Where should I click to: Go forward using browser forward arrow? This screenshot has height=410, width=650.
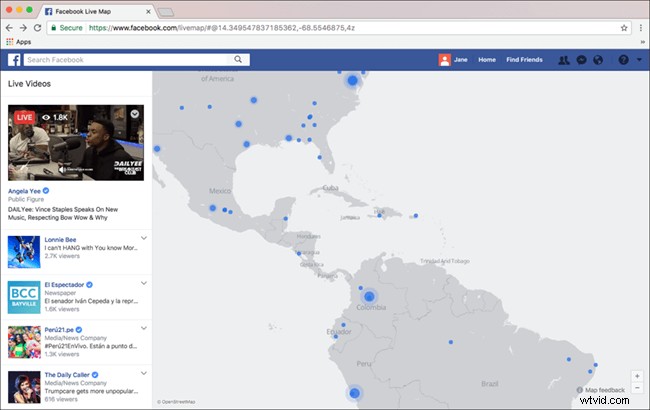click(x=23, y=28)
